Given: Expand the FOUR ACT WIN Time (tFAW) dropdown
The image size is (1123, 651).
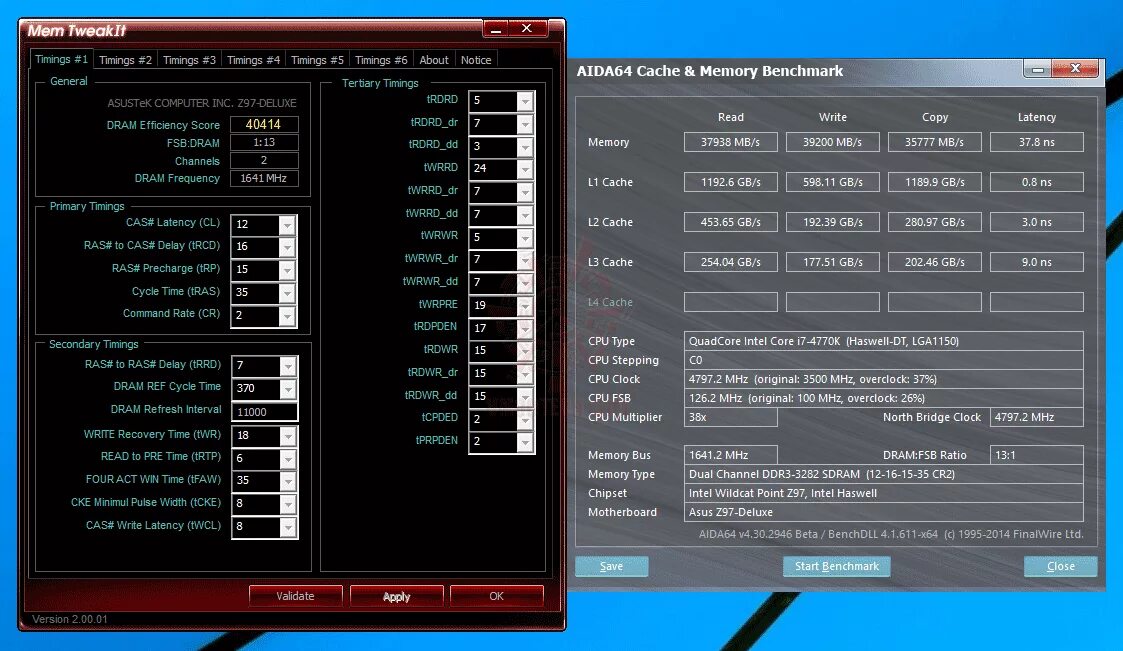Looking at the screenshot, I should 288,481.
